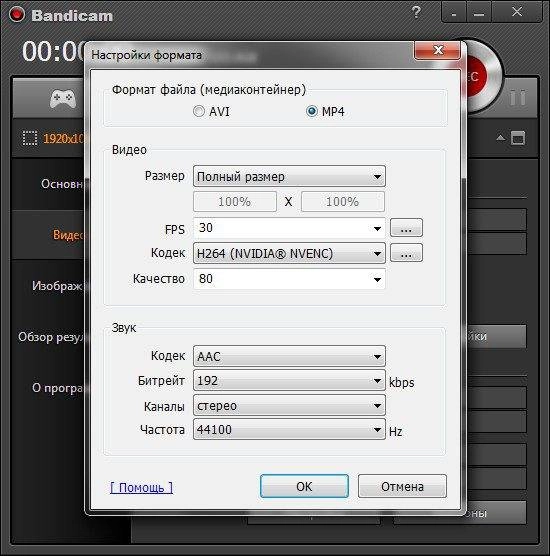550x556 pixels.
Task: Click the 1920x10 resolution text in Bandicam
Action: pos(64,138)
